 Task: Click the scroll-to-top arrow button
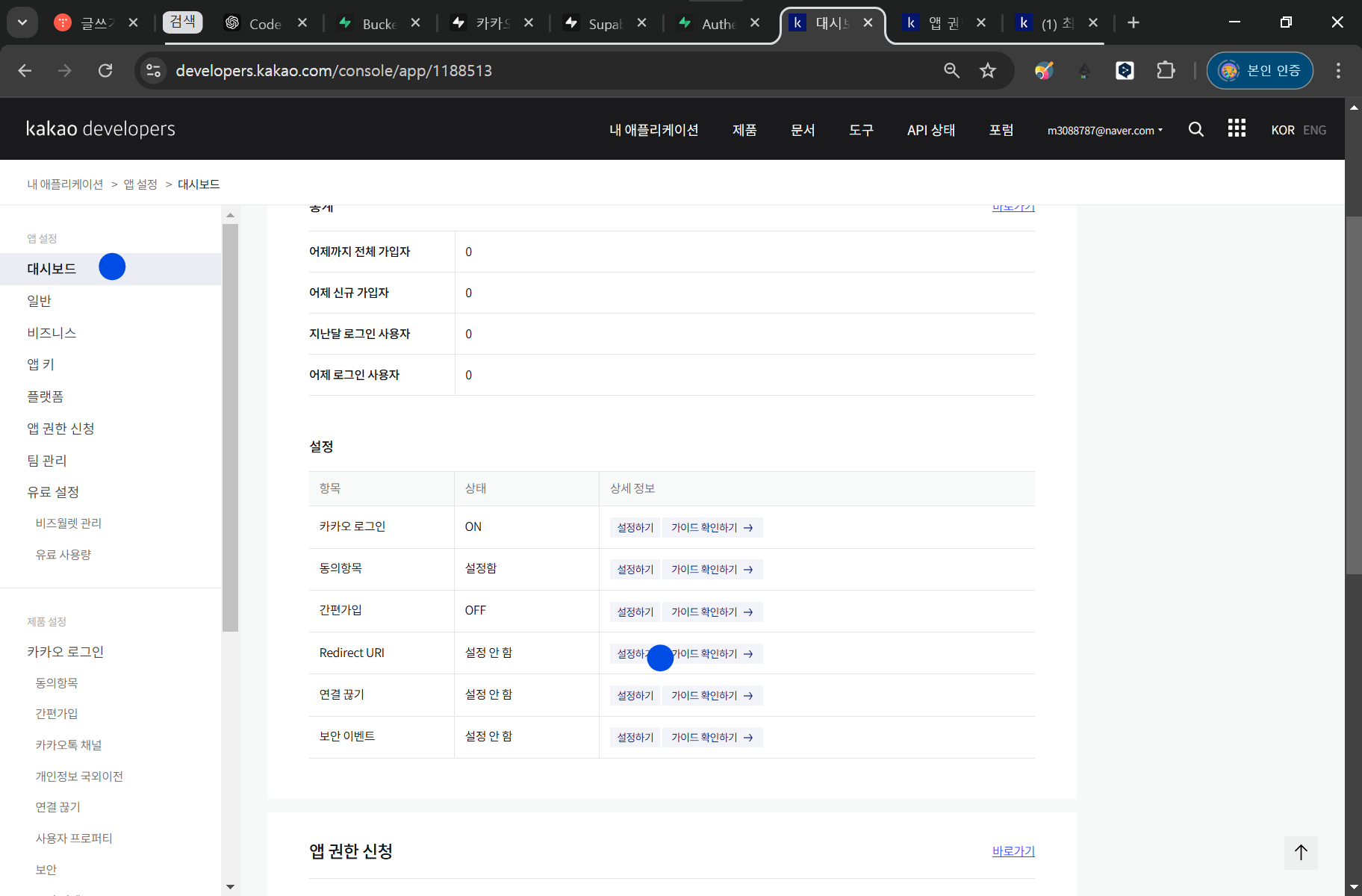1301,853
